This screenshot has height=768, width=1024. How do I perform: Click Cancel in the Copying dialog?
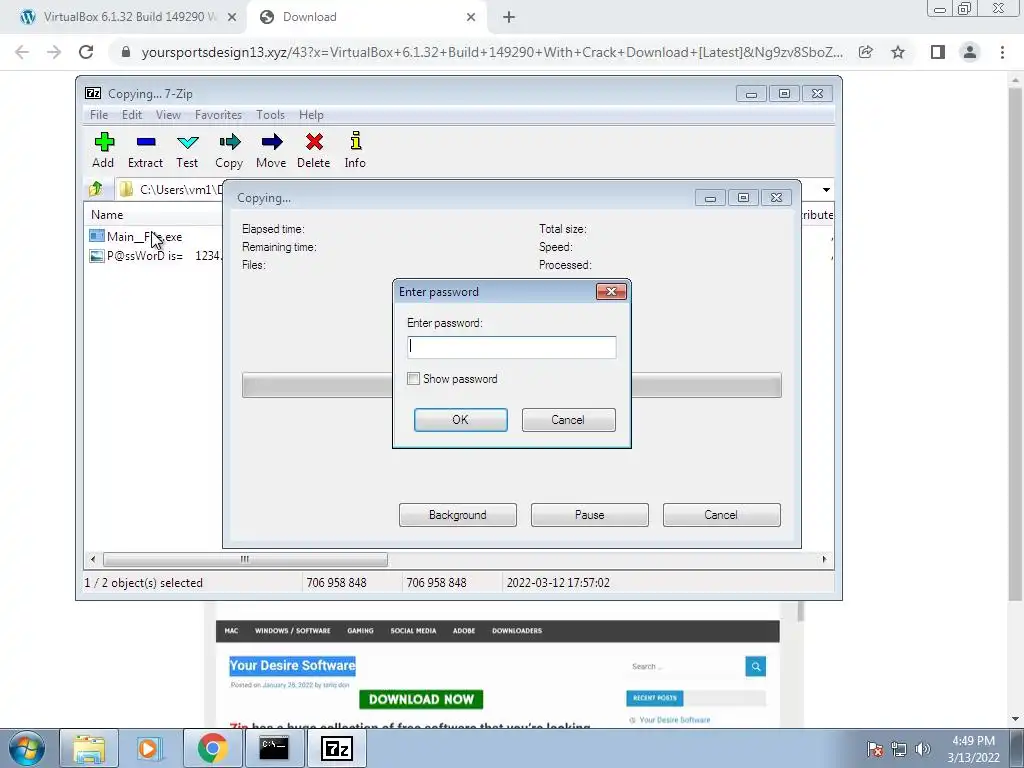pyautogui.click(x=722, y=515)
